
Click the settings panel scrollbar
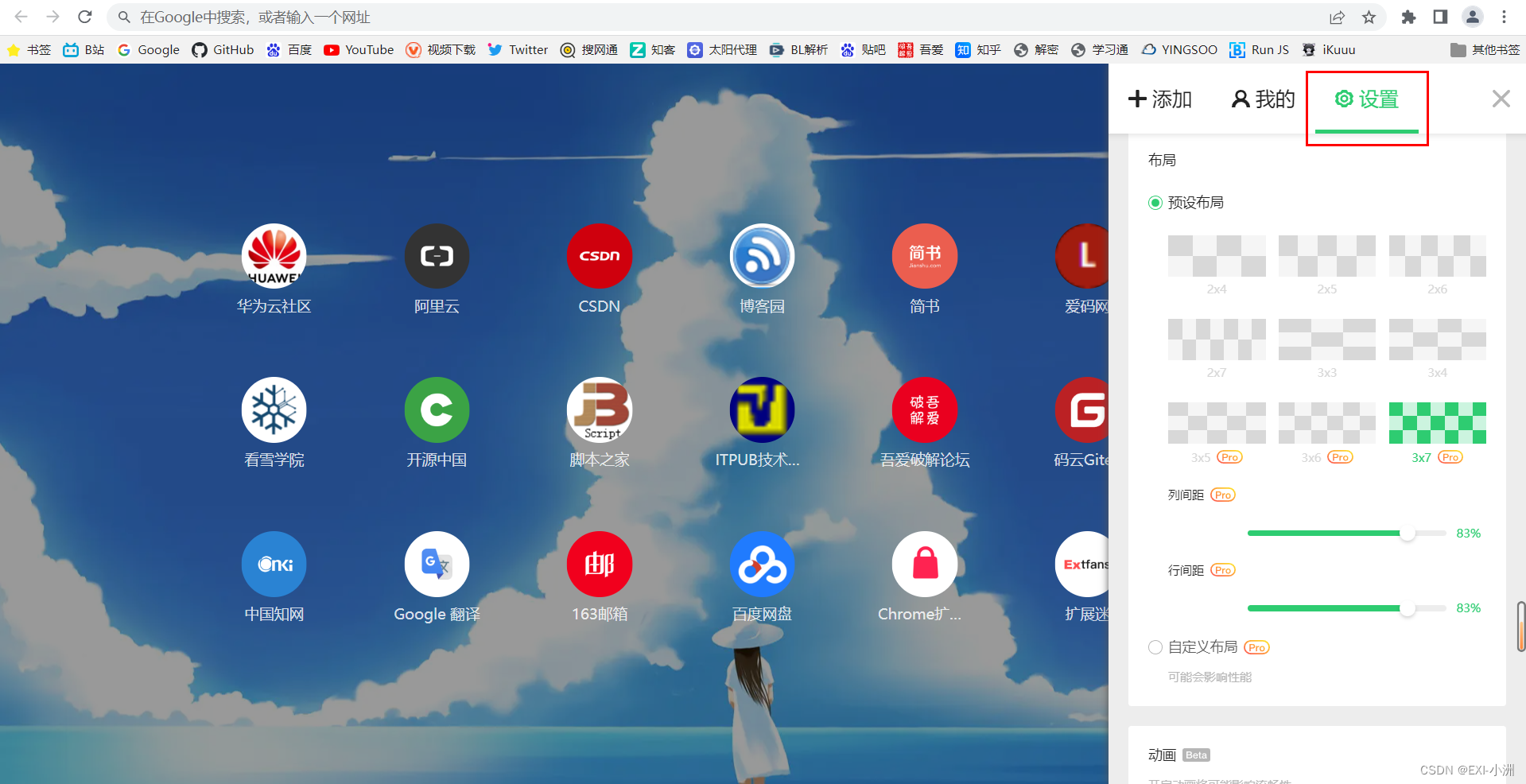click(x=1521, y=627)
